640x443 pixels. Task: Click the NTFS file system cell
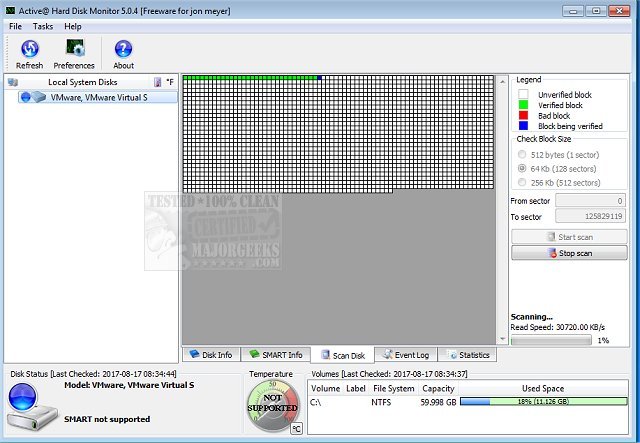tap(381, 402)
